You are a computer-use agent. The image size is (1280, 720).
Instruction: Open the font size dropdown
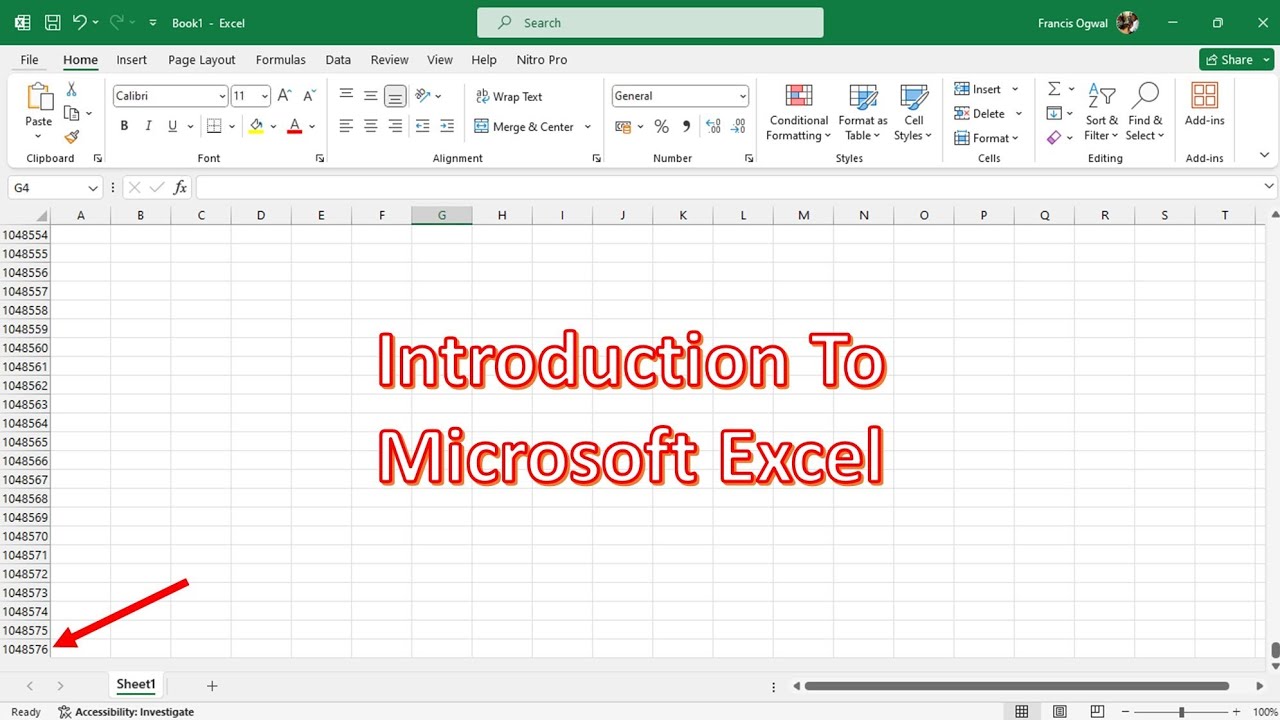pos(264,96)
